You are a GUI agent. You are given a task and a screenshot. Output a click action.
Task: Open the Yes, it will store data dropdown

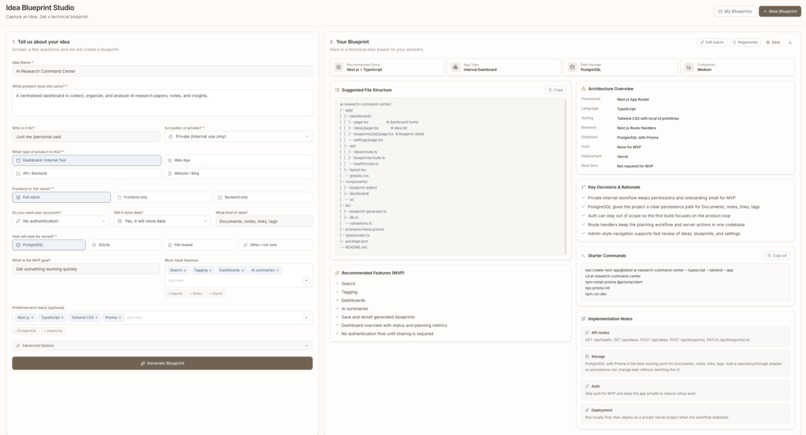click(162, 221)
